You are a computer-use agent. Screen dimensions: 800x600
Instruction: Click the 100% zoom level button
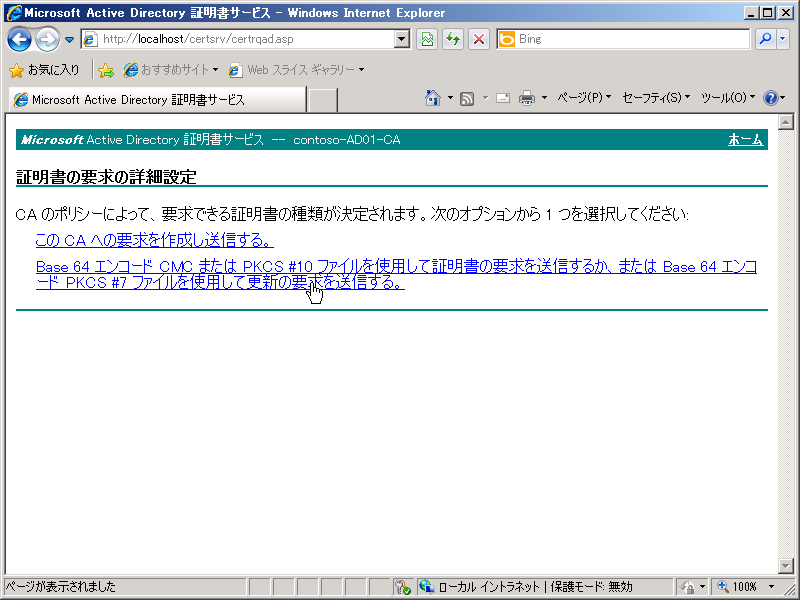point(738,587)
